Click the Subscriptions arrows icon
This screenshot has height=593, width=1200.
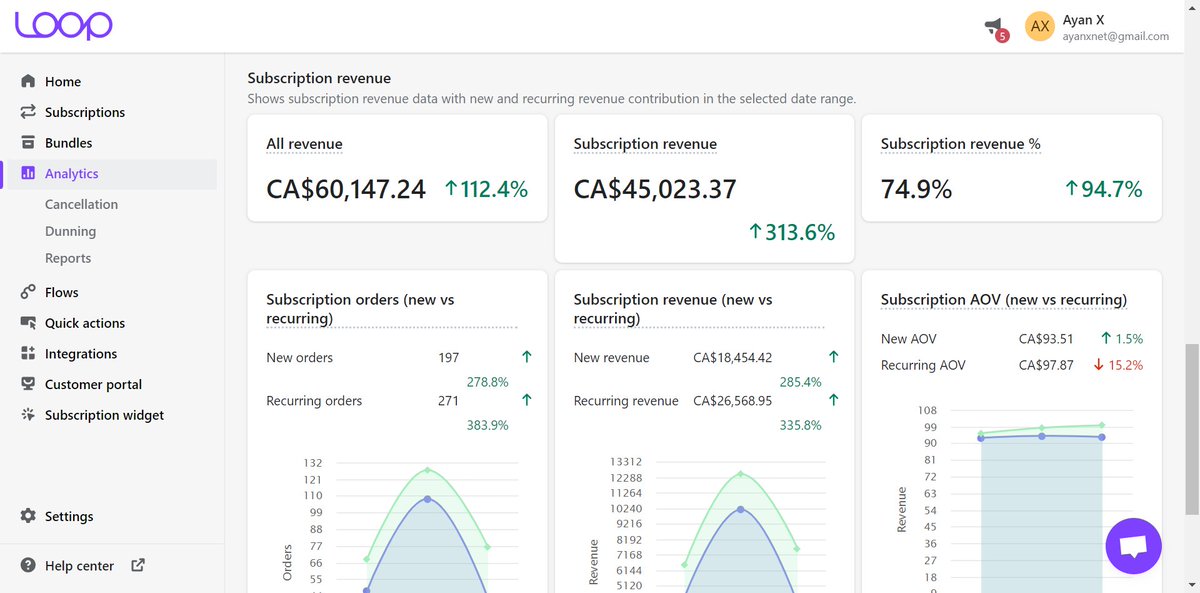(x=28, y=112)
